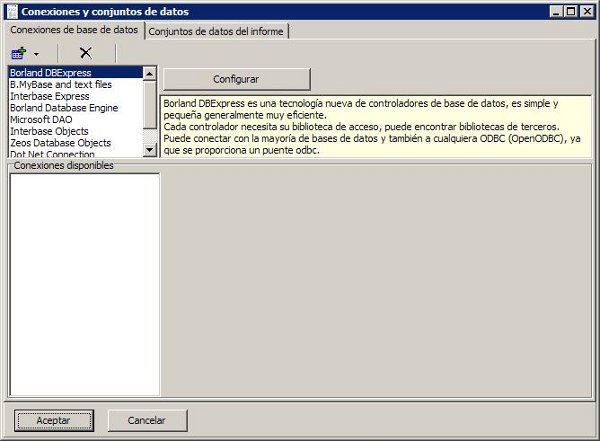This screenshot has width=600, height=441.
Task: Select Dot Net Connection driver
Action: tap(76, 153)
